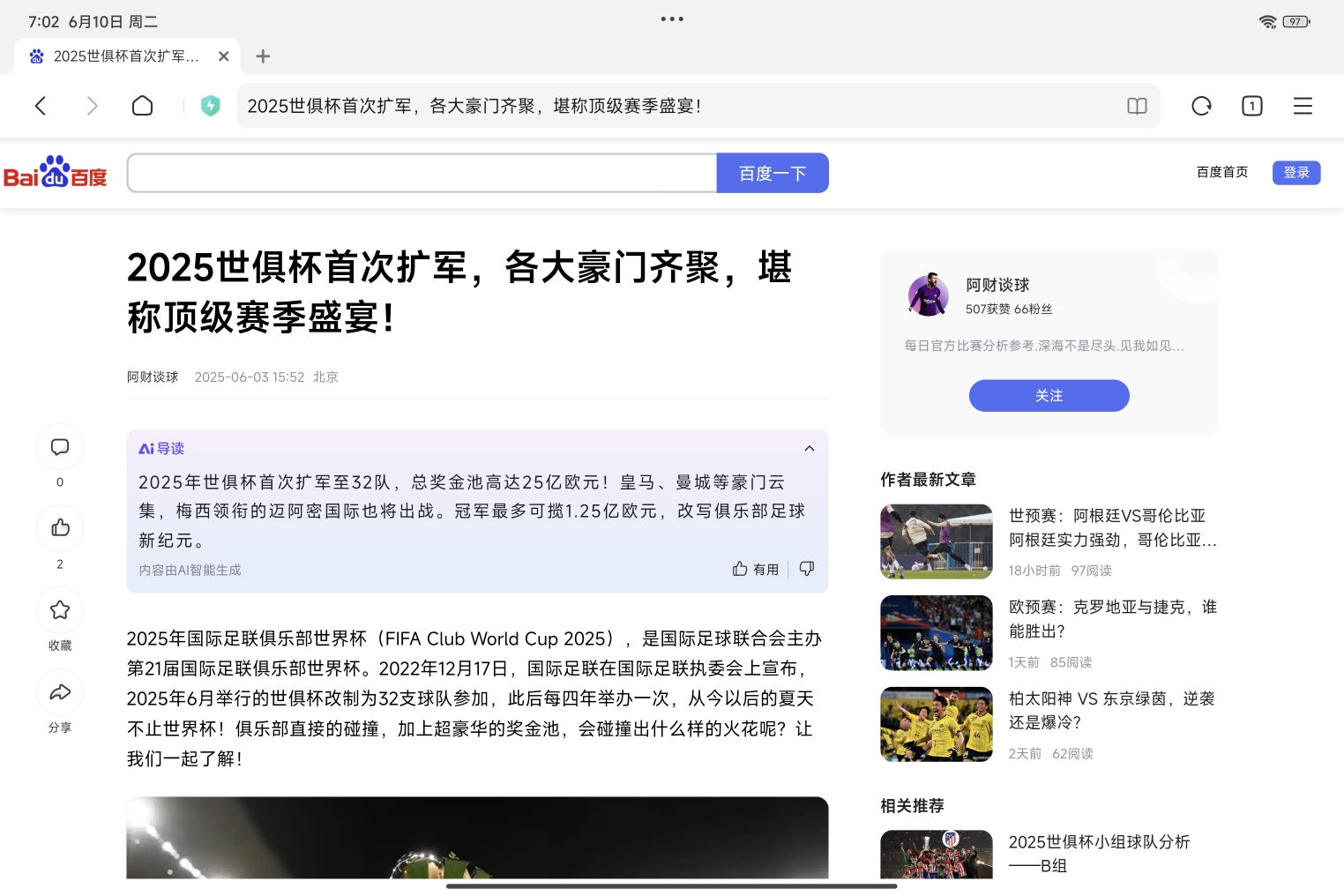Viewport: 1344px width, 896px height.
Task: Open the 阿财谈球 profile avatar
Action: [x=929, y=295]
